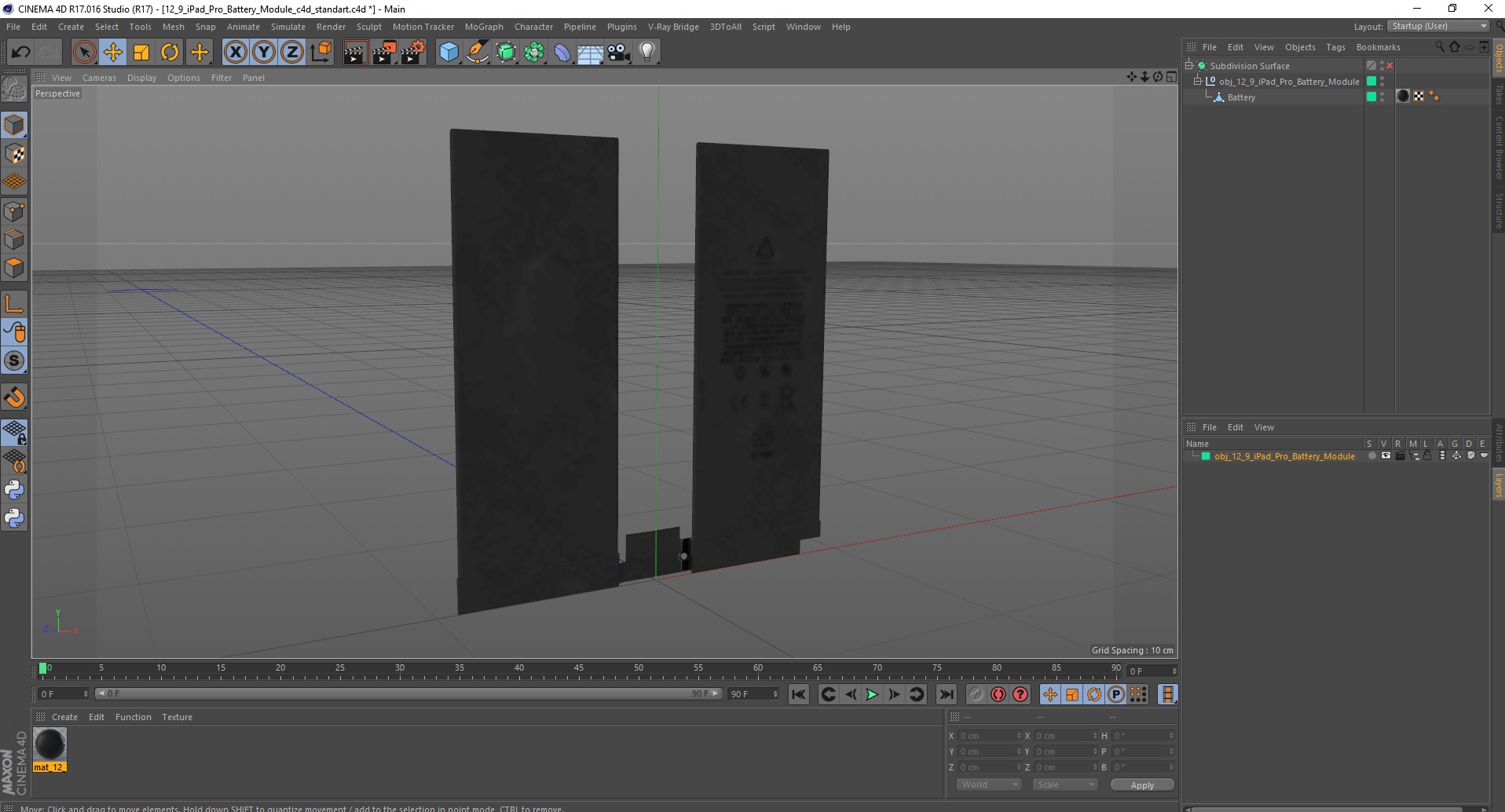Click Battery material tag sphere

click(1403, 97)
